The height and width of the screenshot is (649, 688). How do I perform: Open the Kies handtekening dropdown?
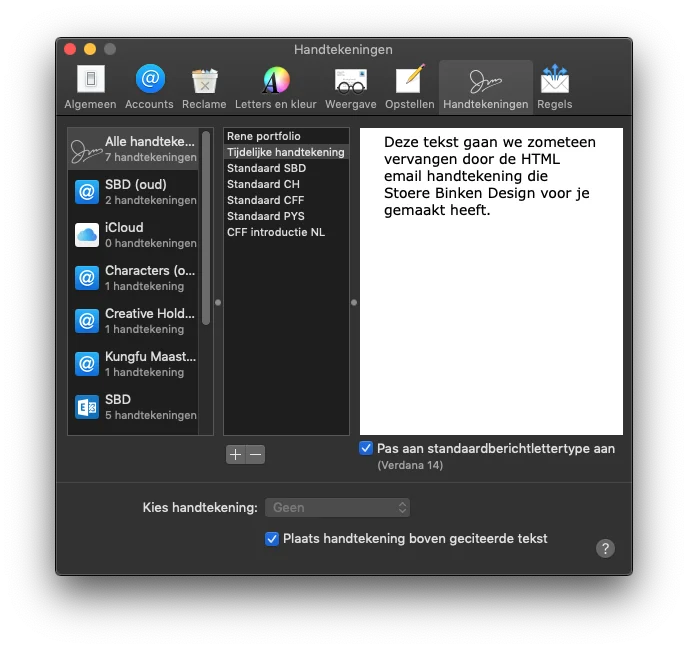[x=337, y=508]
